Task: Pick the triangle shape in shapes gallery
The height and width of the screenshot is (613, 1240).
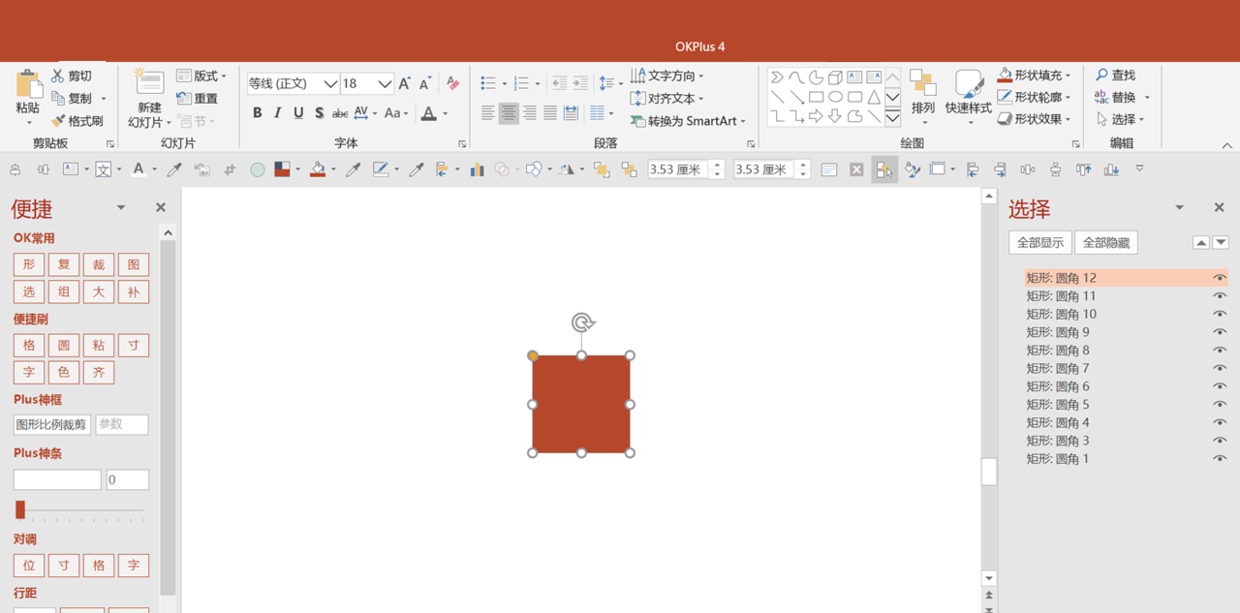Action: pos(874,97)
